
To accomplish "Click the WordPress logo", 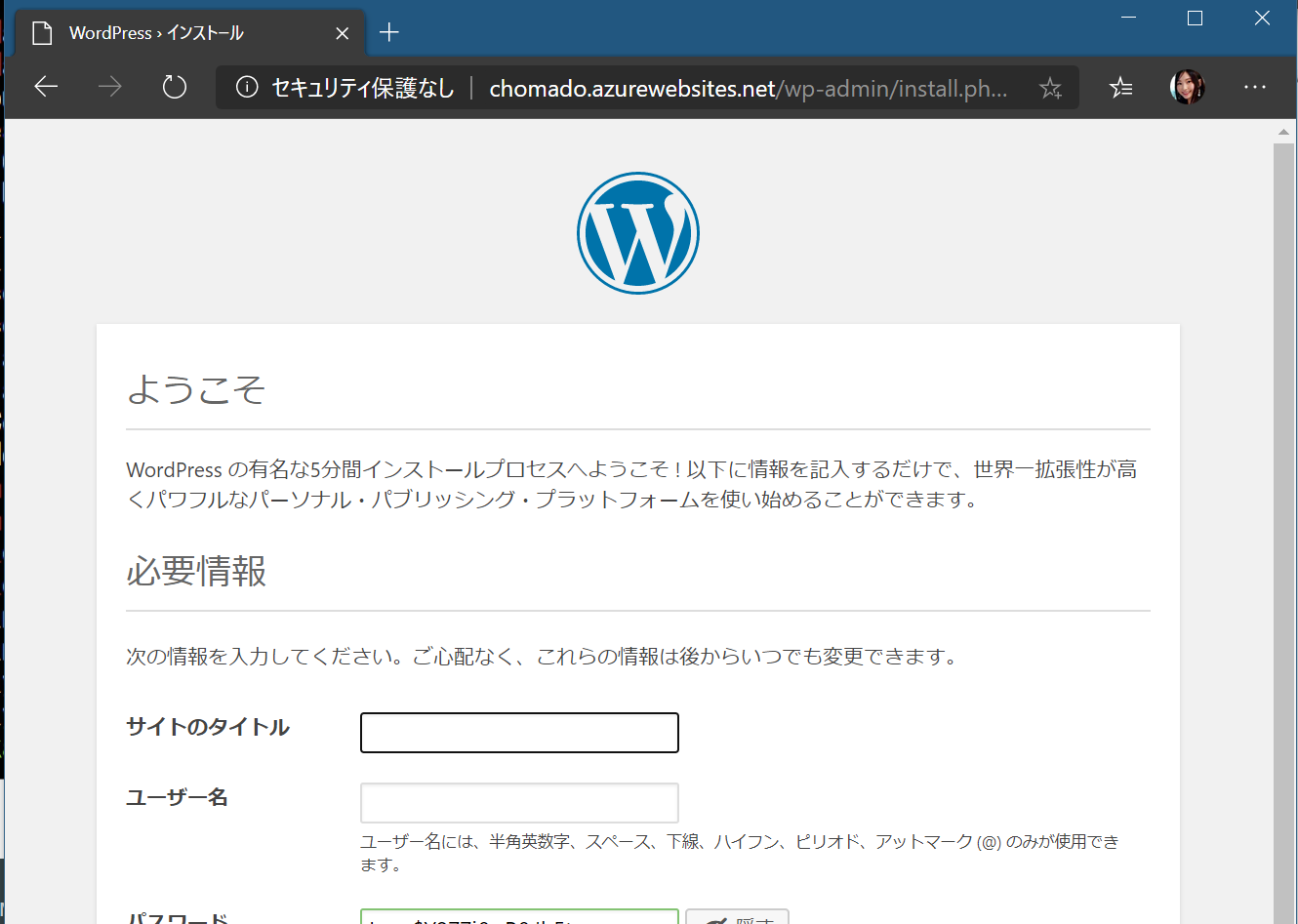I will point(638,233).
